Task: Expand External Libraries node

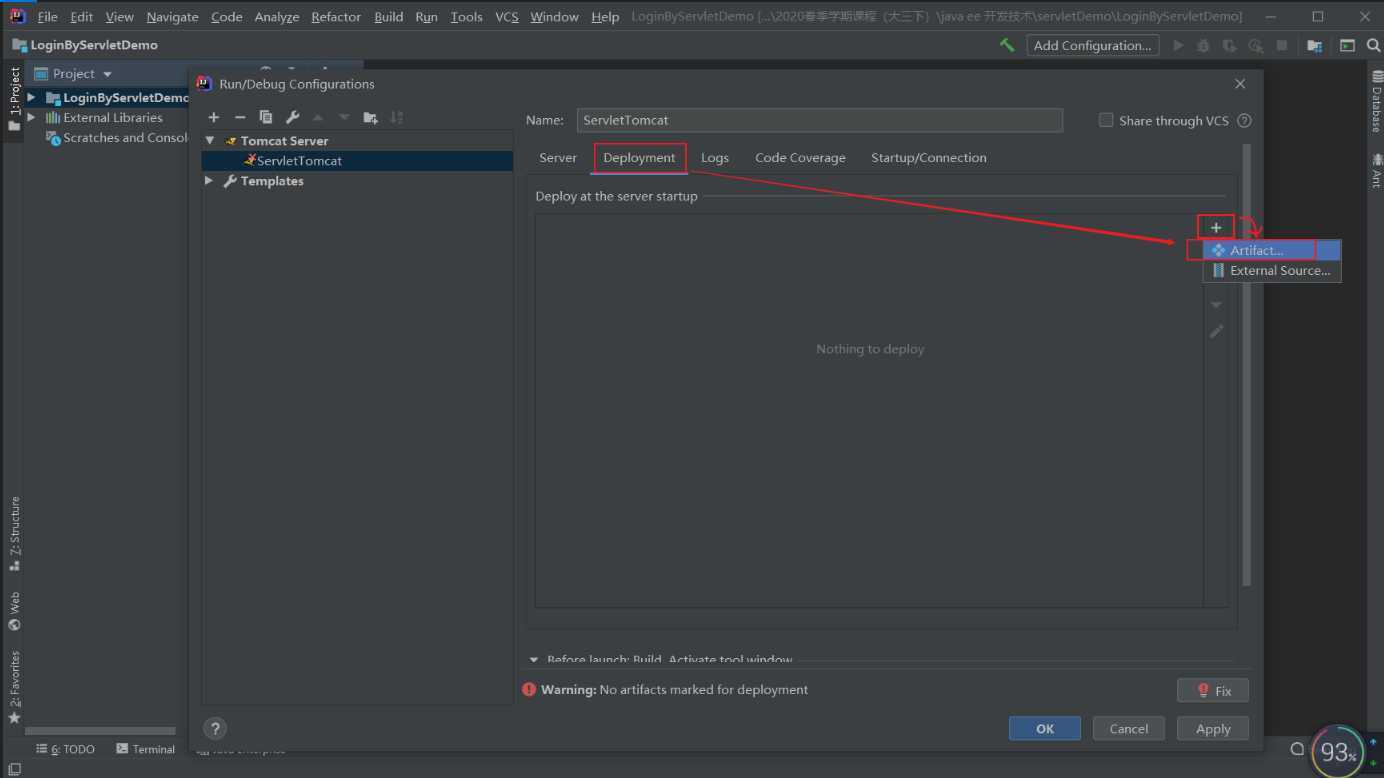Action: 32,118
